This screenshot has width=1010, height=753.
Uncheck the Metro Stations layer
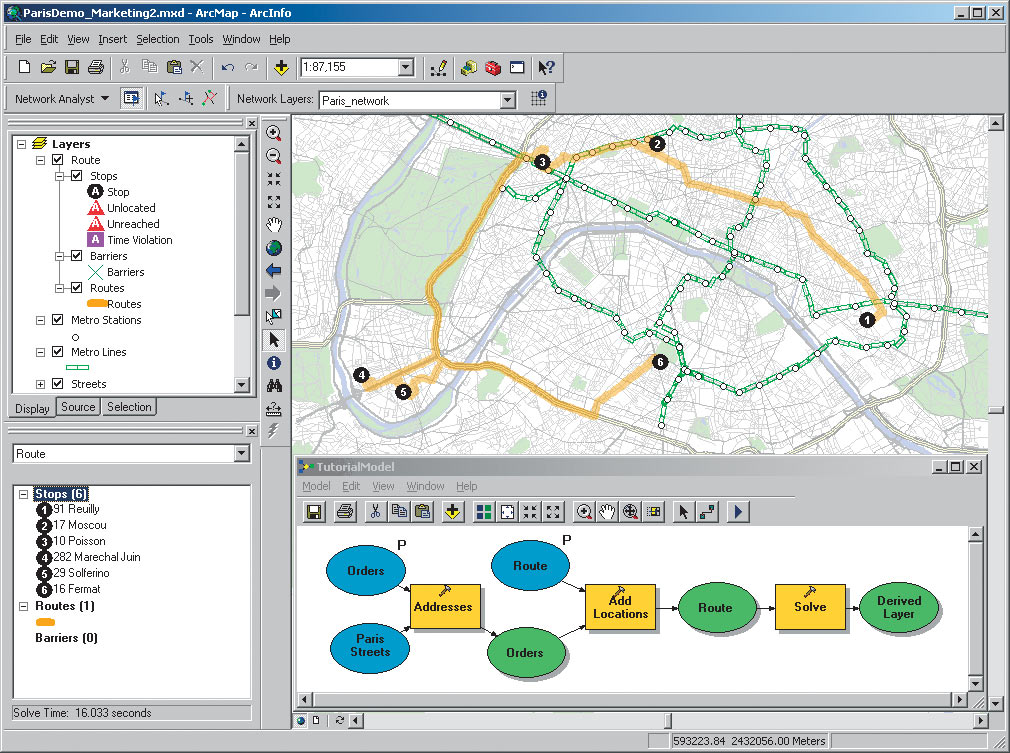coord(57,320)
